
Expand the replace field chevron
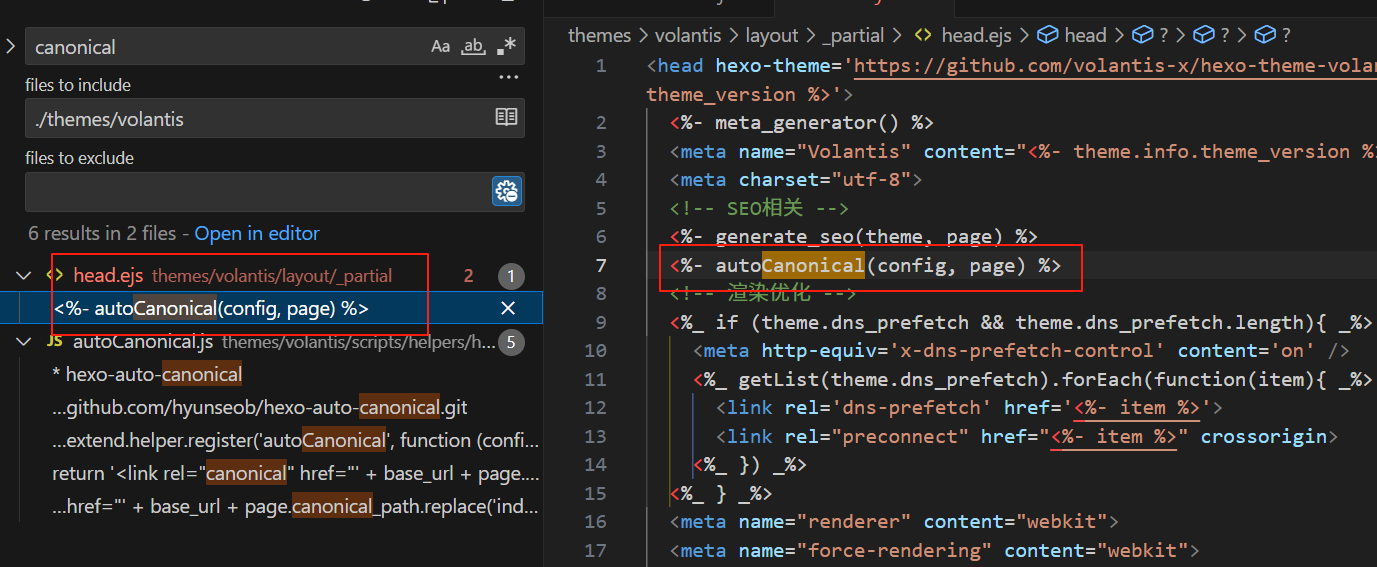click(10, 46)
